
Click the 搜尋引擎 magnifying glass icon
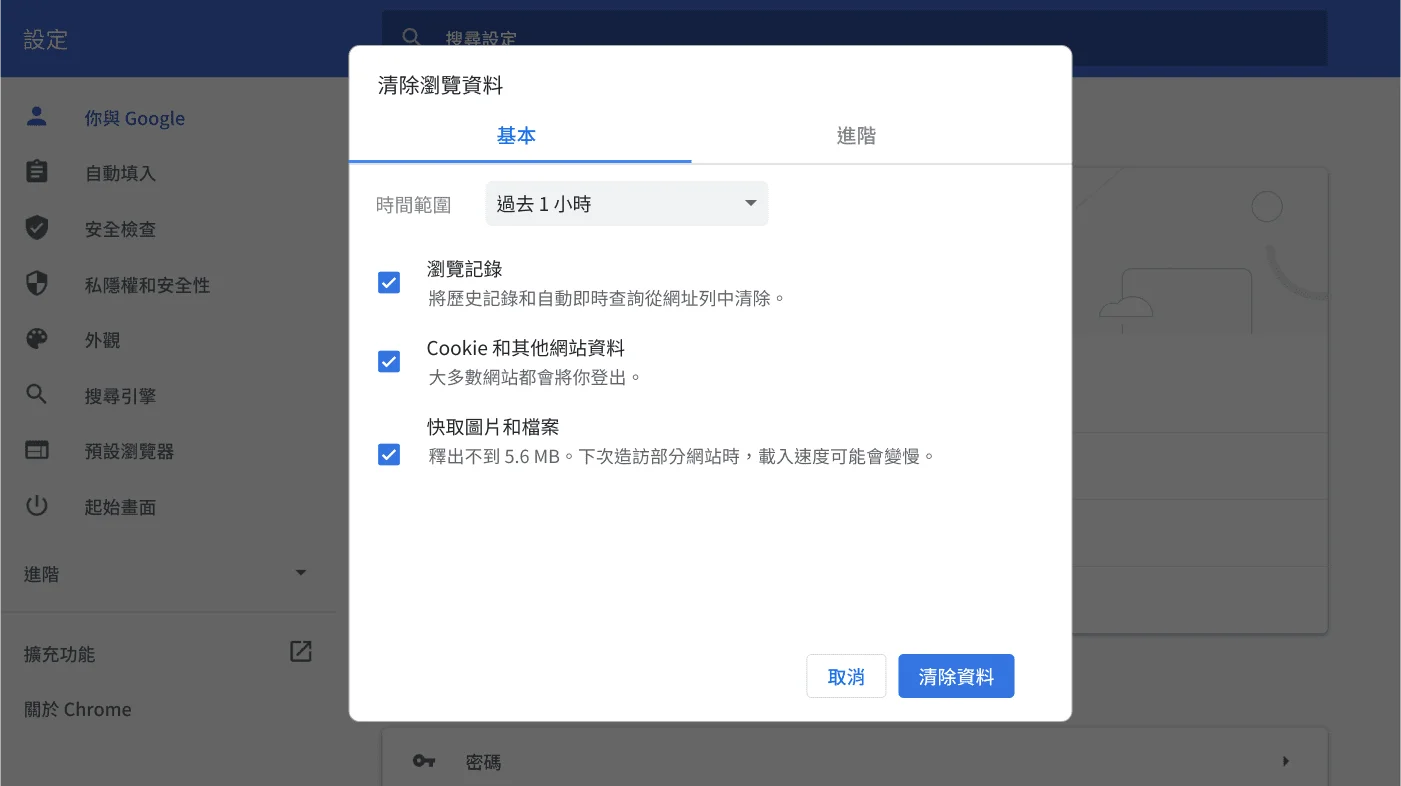36,395
